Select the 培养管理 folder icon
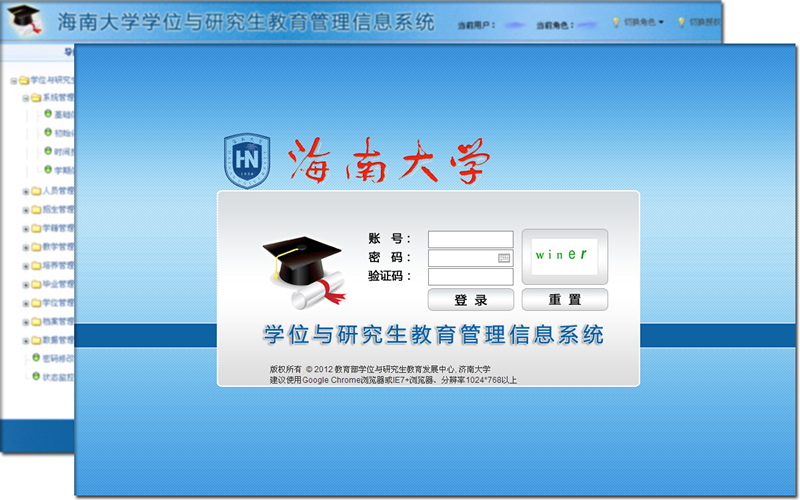This screenshot has width=800, height=500. [36, 266]
